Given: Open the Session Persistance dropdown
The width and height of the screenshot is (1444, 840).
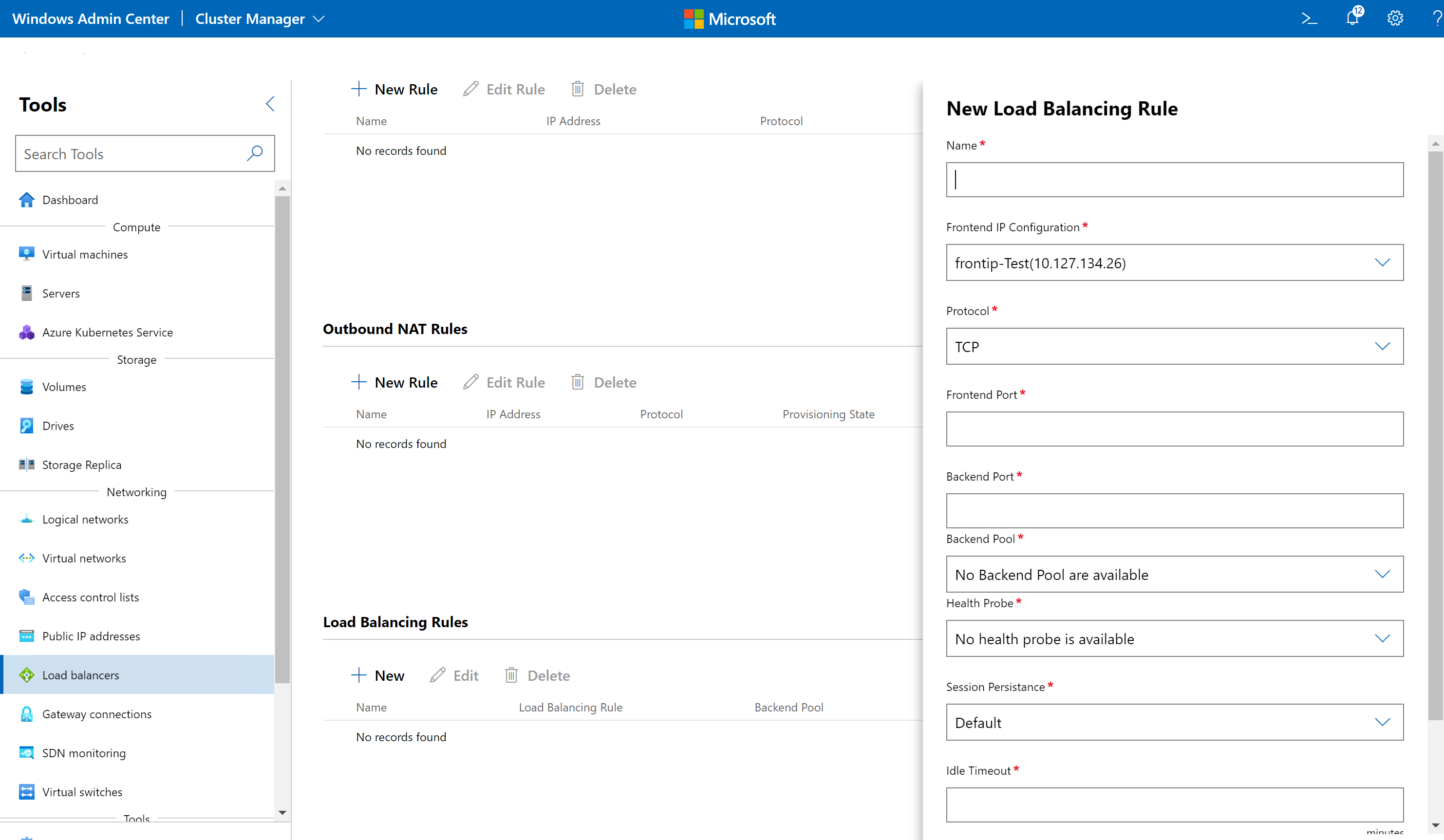Looking at the screenshot, I should click(x=1174, y=723).
